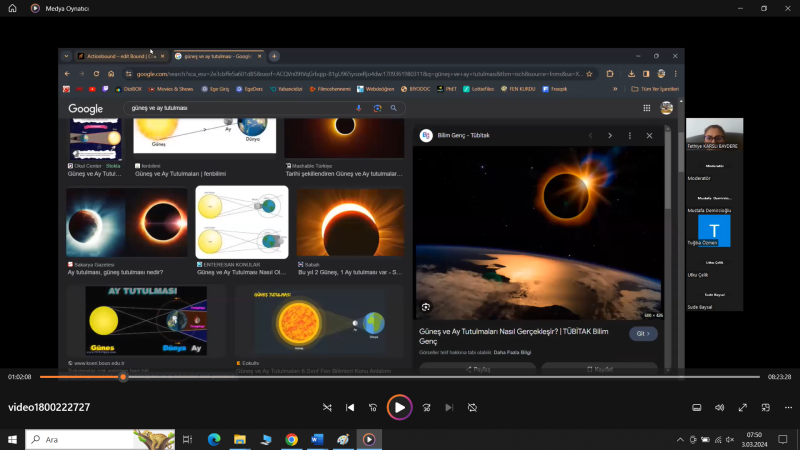Open the Windows Start menu

click(x=12, y=439)
